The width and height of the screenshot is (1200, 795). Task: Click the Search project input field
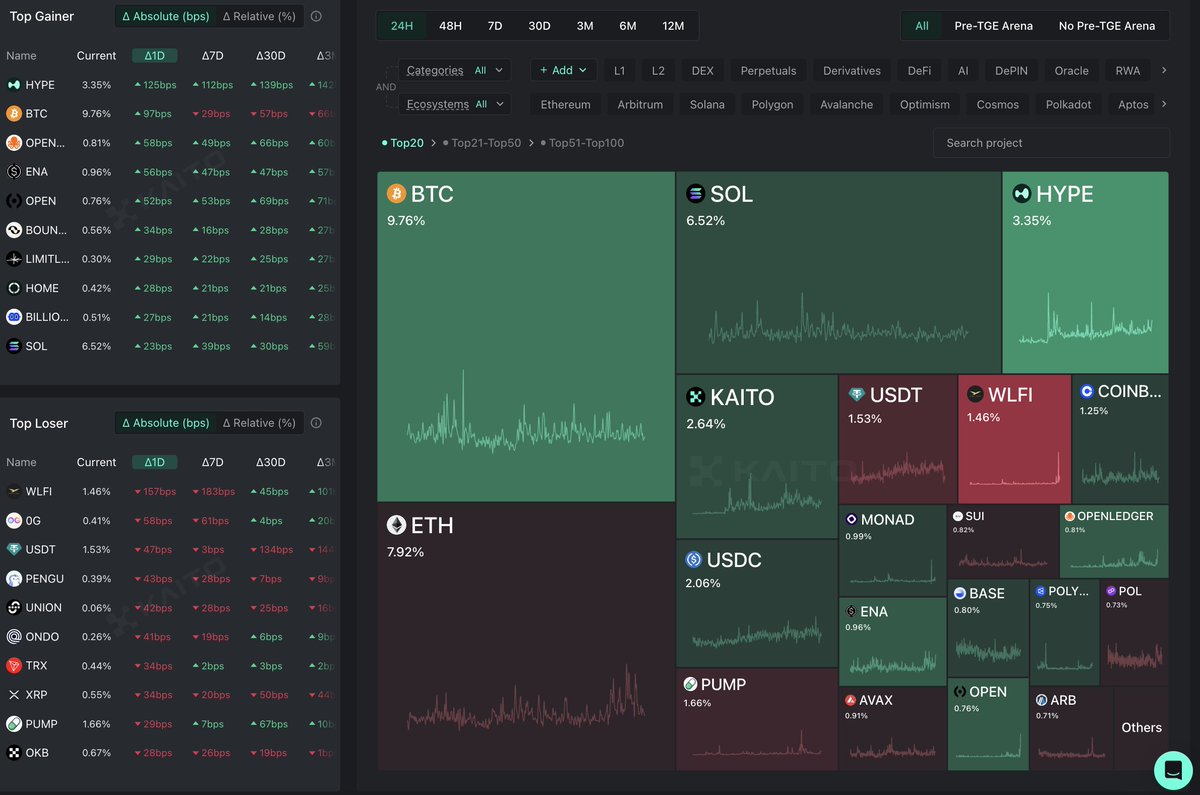1050,143
